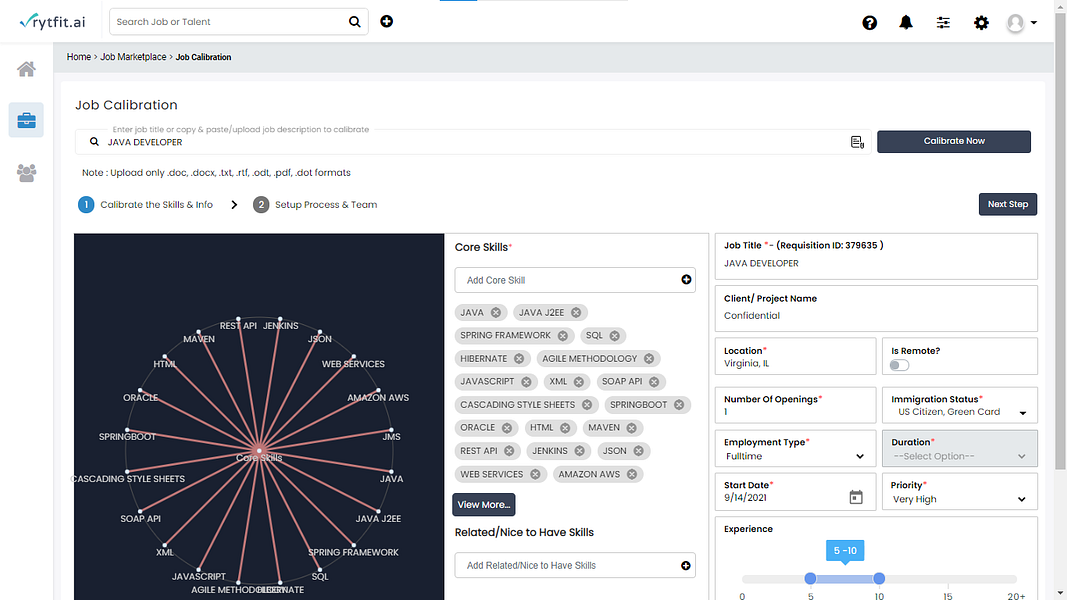
Task: Remove the SPRINGBOOT skill chip
Action: click(679, 405)
